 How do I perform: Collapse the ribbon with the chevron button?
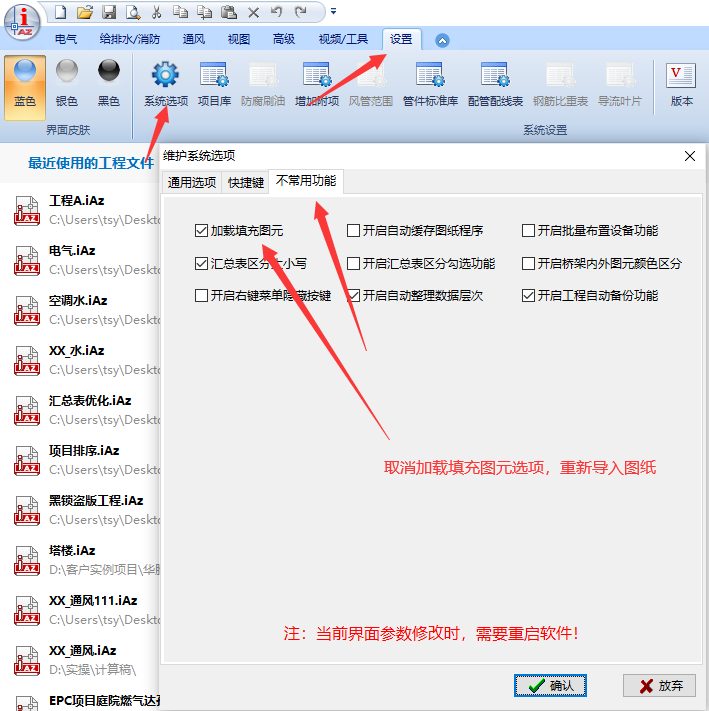click(x=442, y=40)
